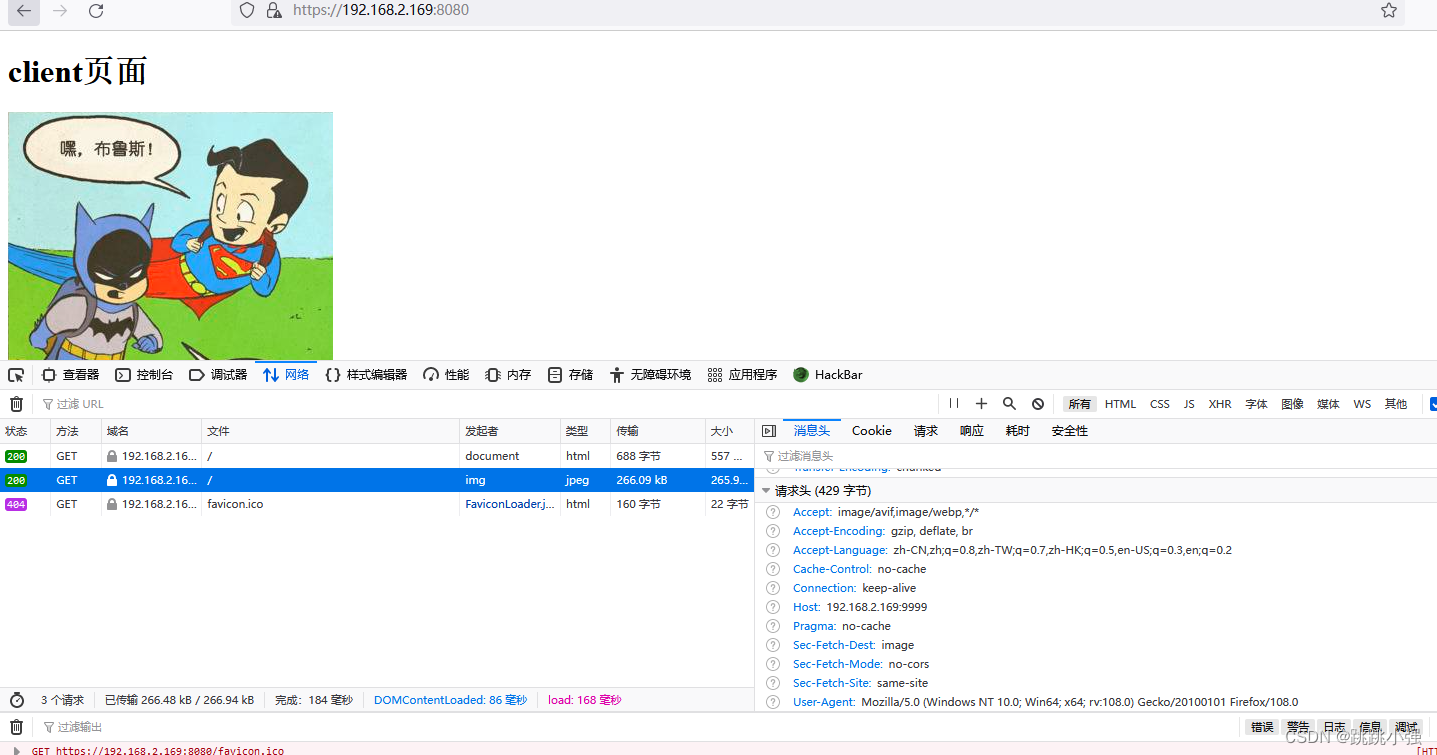Sort requests by the 状态 column header
The height and width of the screenshot is (755, 1437).
25,431
